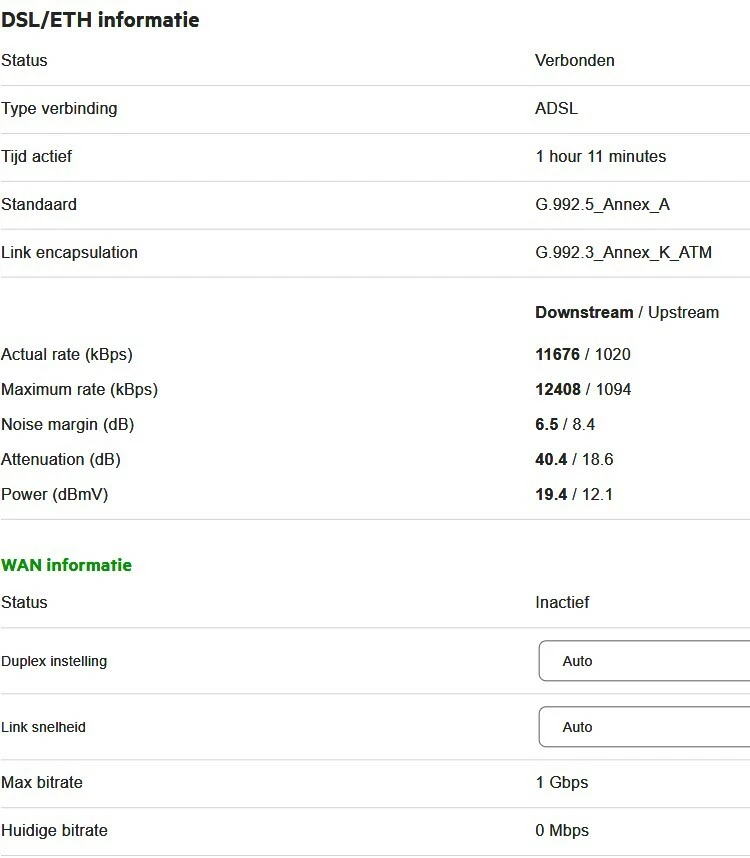750x858 pixels.
Task: Click the downstream attenuation value 40.4
Action: click(551, 459)
